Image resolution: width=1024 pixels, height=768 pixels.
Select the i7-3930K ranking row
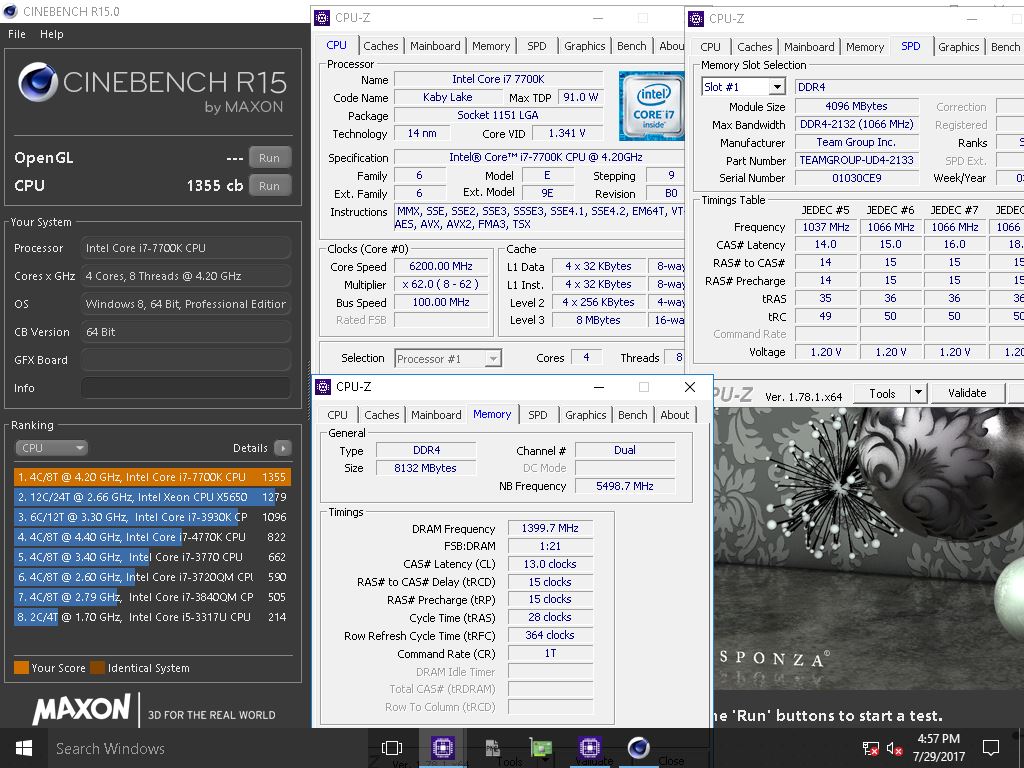point(152,517)
